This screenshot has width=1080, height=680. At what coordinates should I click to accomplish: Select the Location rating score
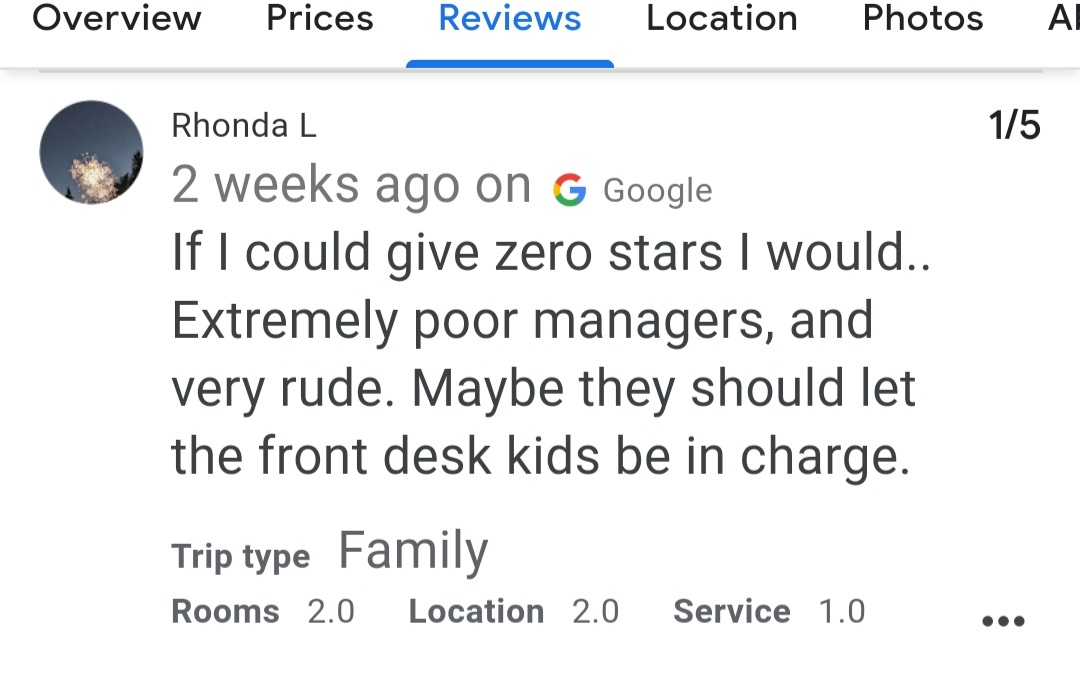(596, 611)
